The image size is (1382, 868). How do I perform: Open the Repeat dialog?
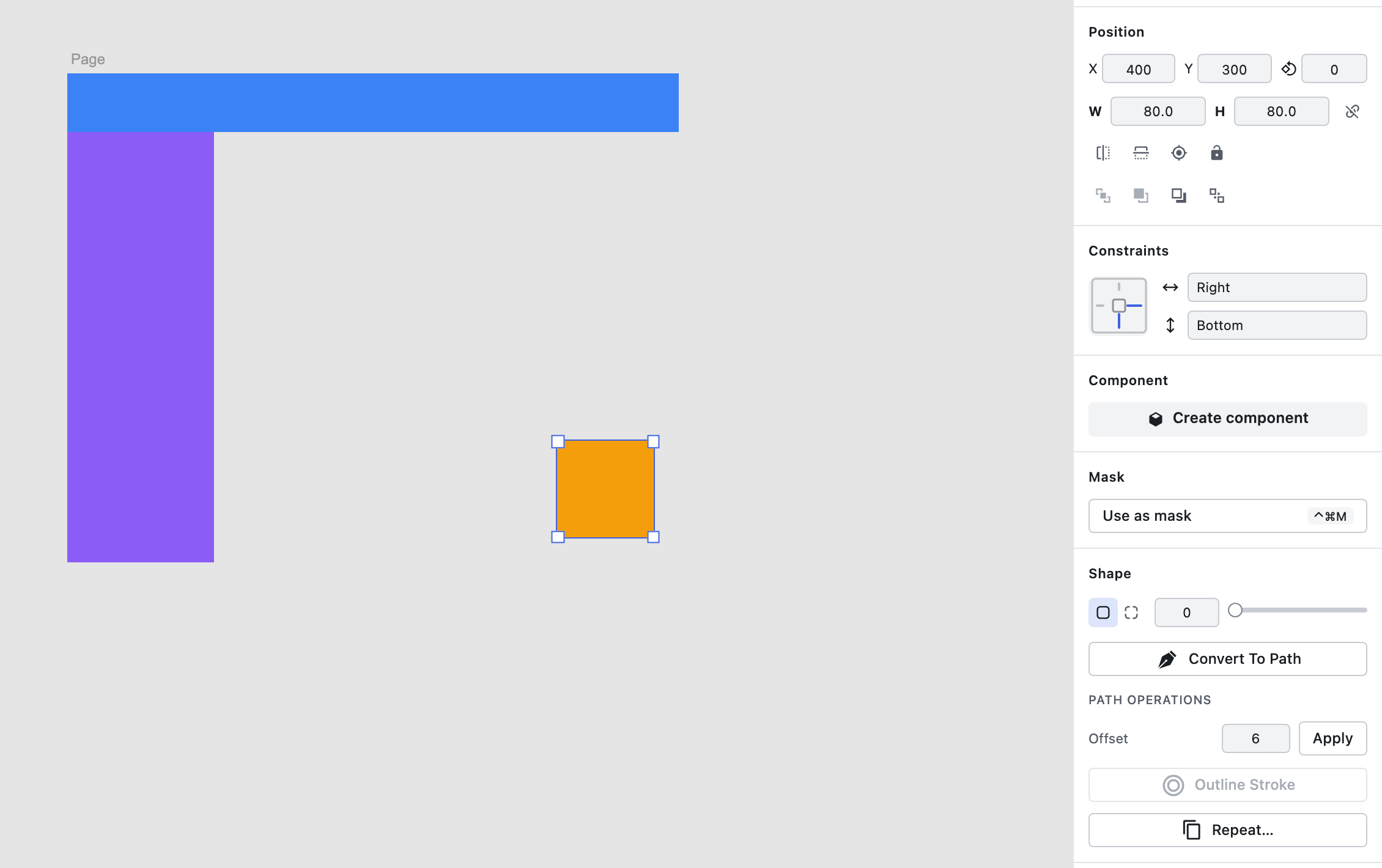click(x=1227, y=830)
